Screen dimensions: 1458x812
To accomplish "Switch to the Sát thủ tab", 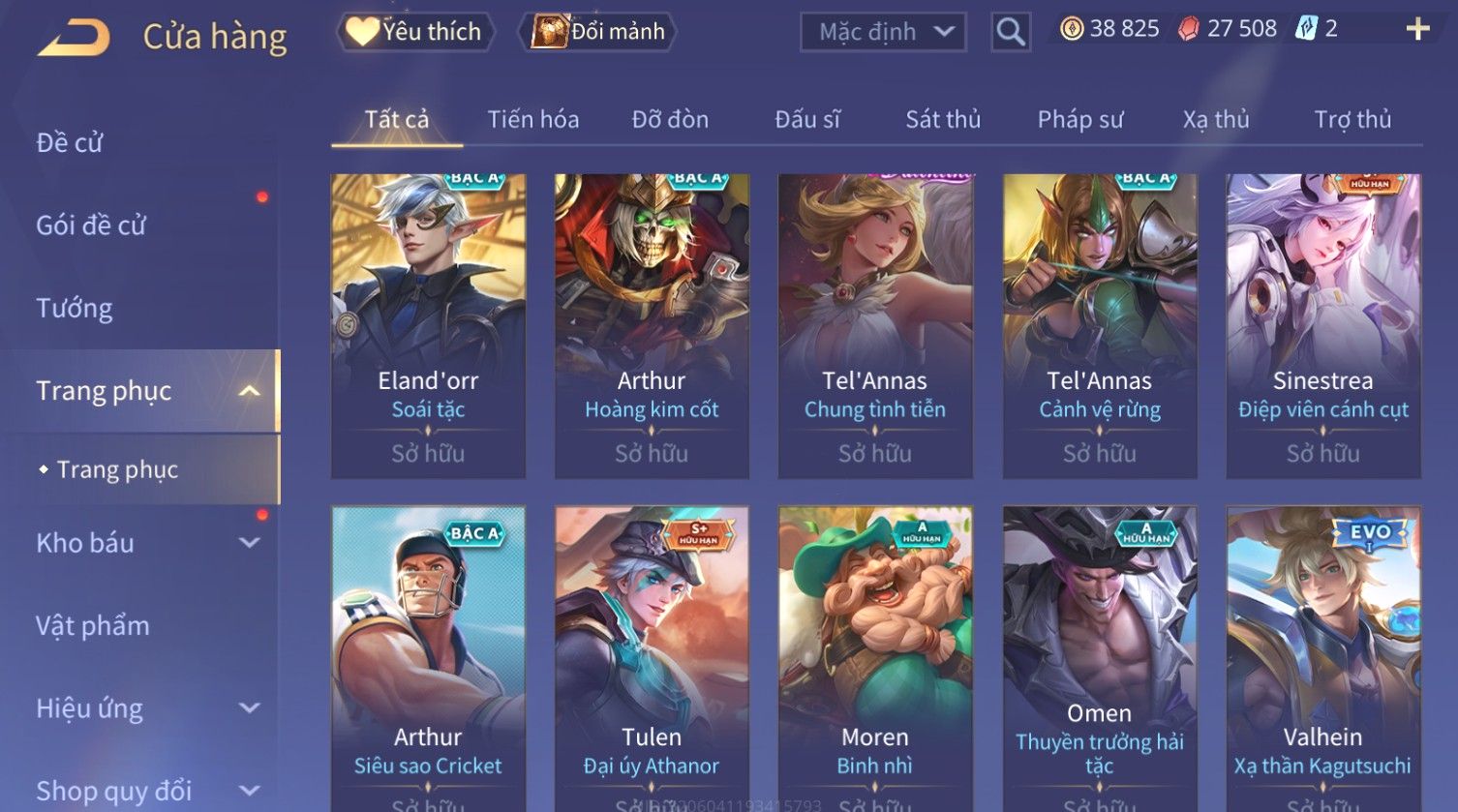I will pyautogui.click(x=943, y=119).
